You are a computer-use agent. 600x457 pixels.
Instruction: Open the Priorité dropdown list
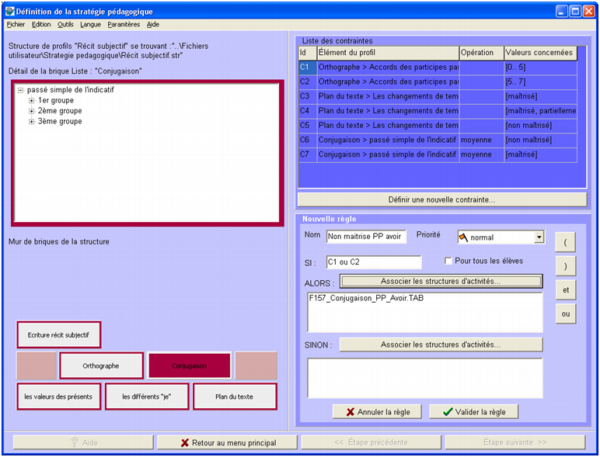pos(539,238)
